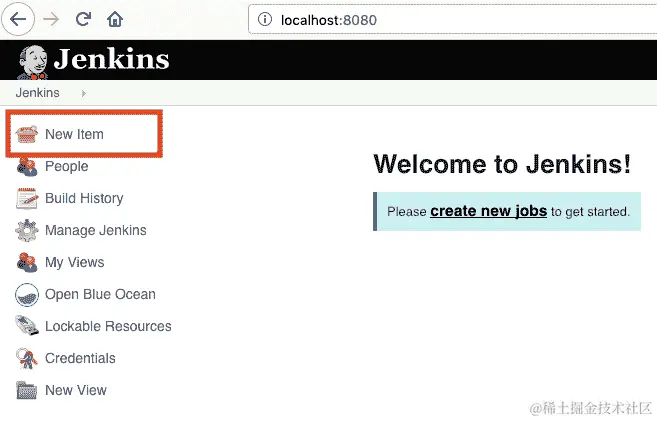
Task: Click the New Item icon
Action: pos(26,134)
